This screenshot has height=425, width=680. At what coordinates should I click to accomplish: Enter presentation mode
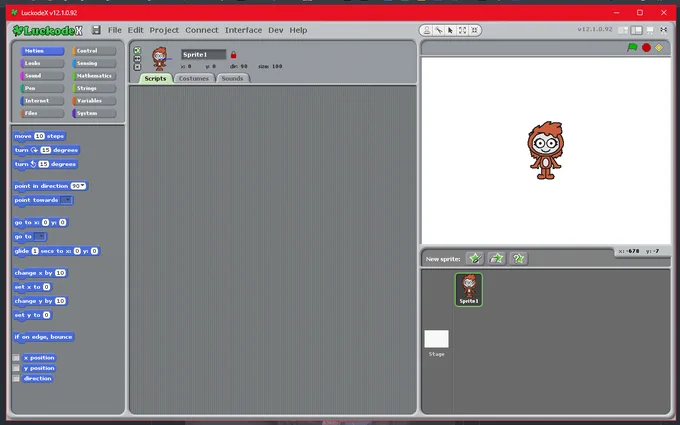point(650,30)
